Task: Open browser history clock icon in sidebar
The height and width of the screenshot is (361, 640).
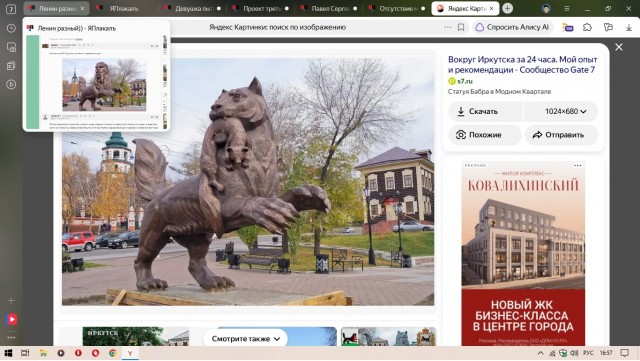Action: pyautogui.click(x=11, y=28)
